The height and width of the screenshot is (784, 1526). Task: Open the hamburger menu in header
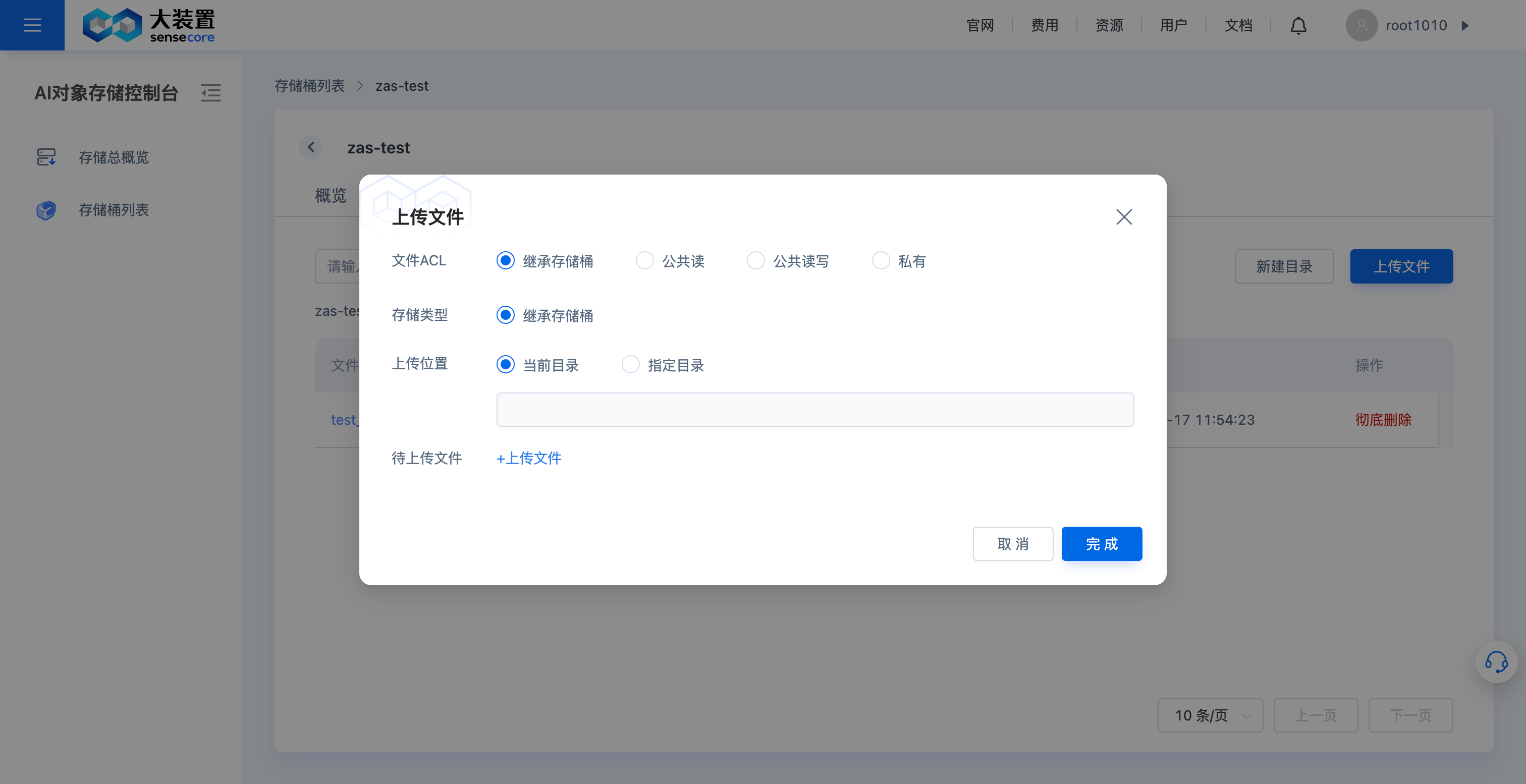[x=32, y=25]
